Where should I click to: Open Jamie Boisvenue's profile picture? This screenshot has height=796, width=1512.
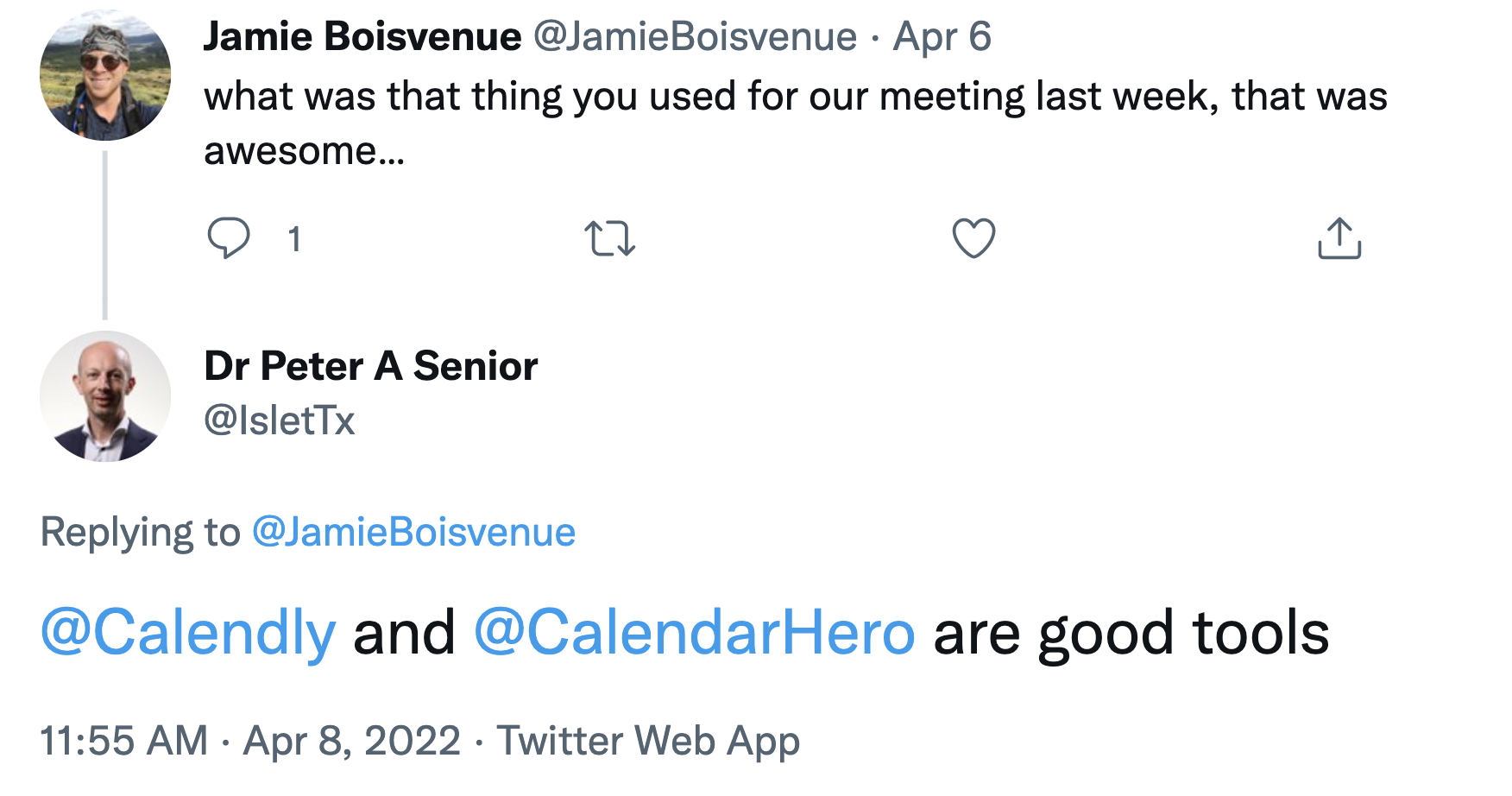click(x=105, y=75)
